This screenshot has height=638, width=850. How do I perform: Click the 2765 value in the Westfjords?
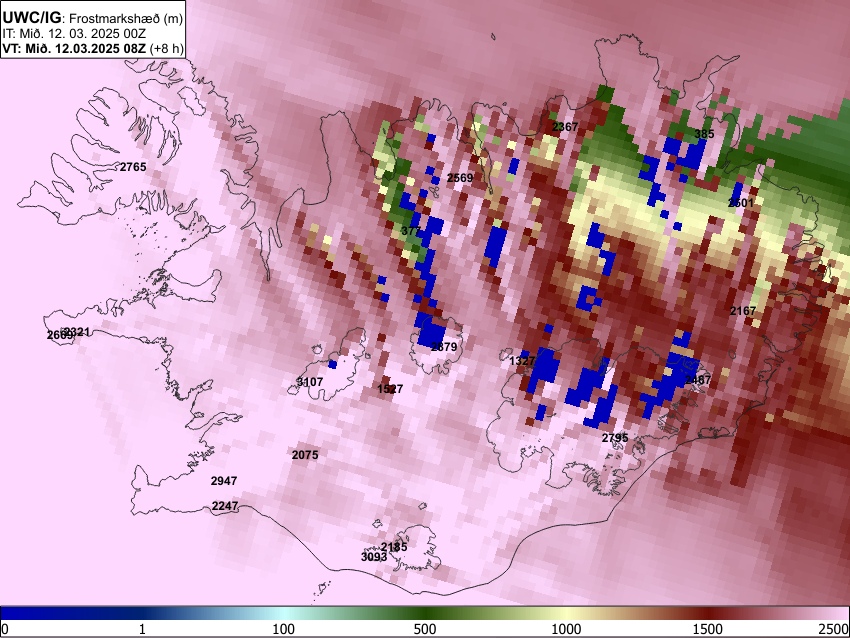[x=133, y=167]
